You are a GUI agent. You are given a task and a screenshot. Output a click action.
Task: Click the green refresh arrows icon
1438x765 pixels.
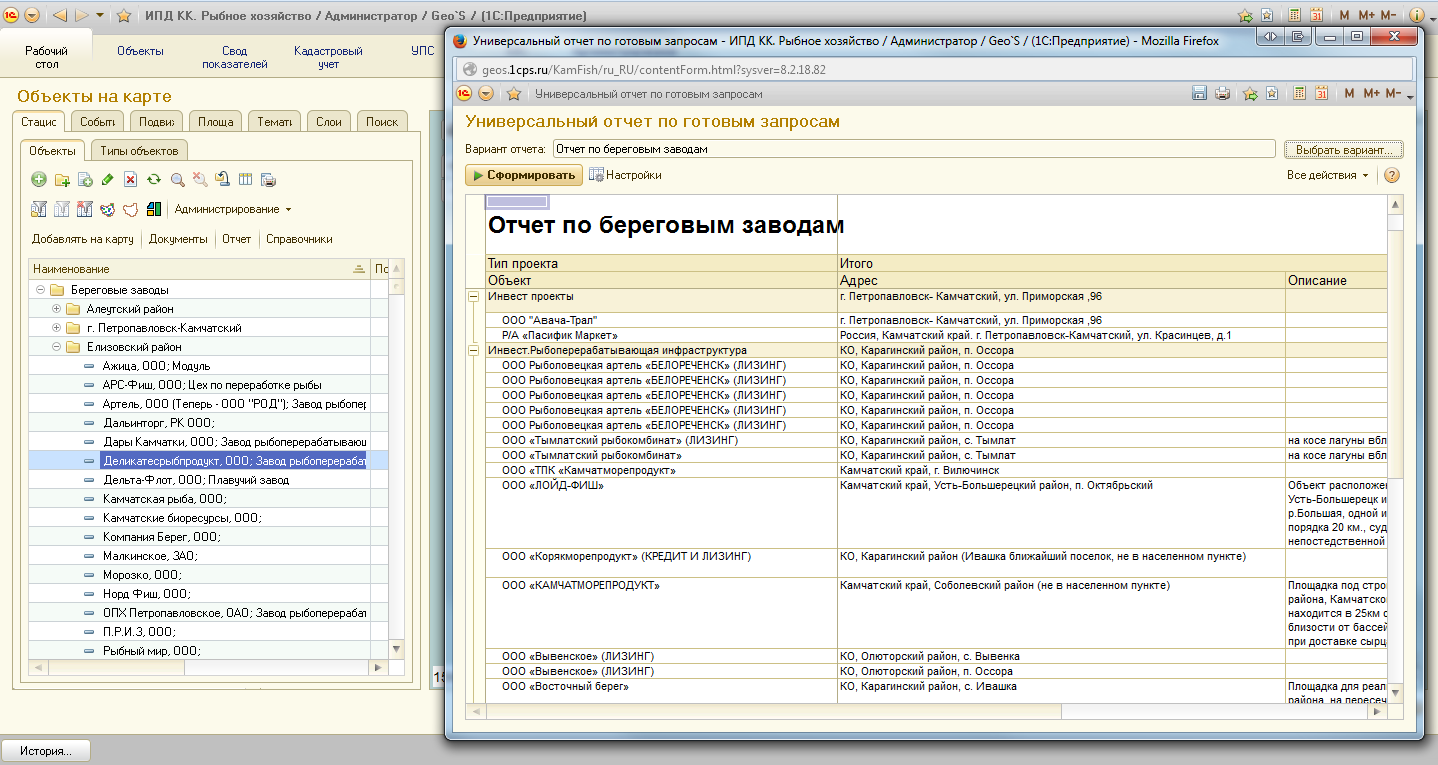pyautogui.click(x=153, y=180)
